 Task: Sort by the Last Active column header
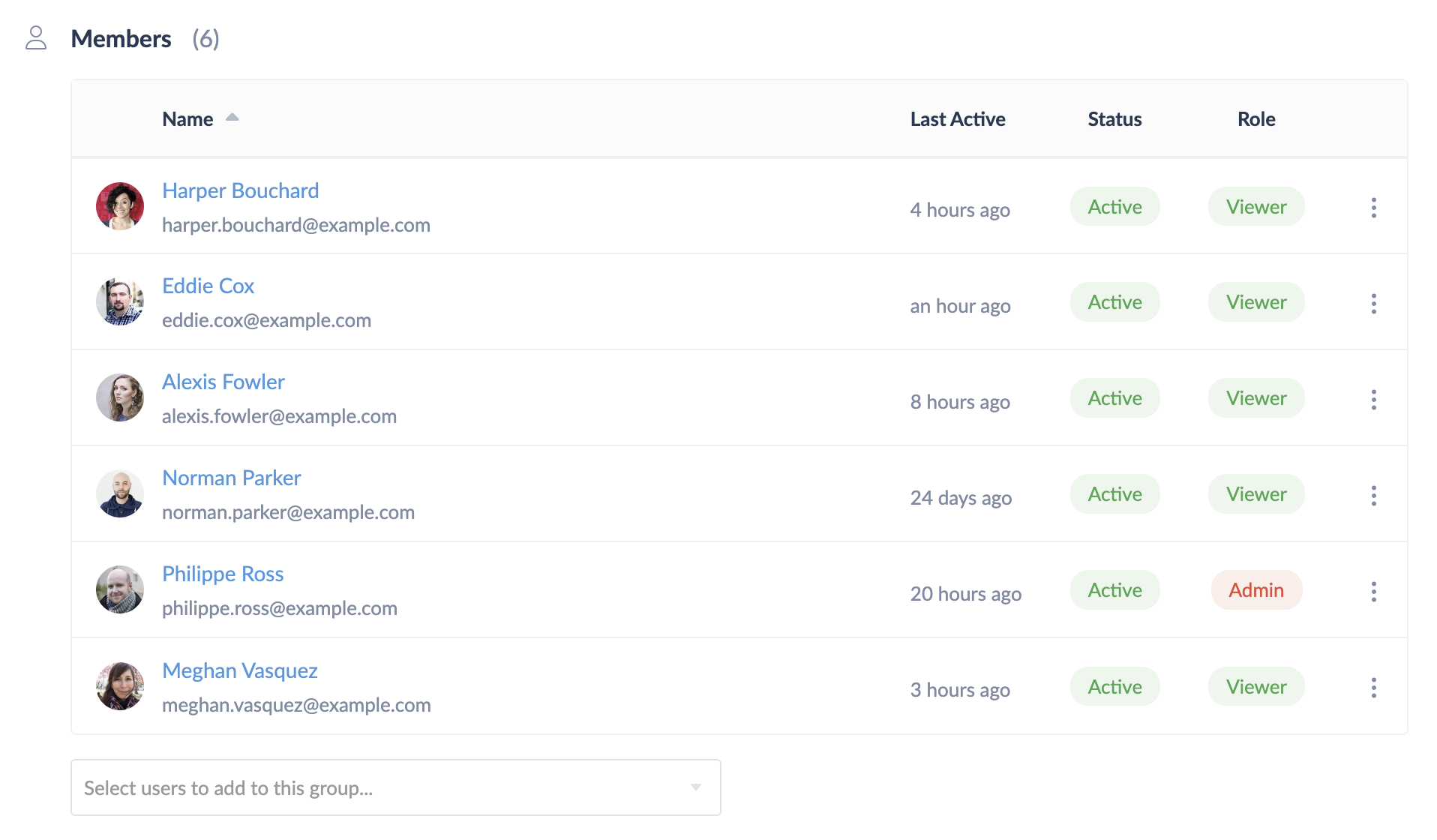957,119
